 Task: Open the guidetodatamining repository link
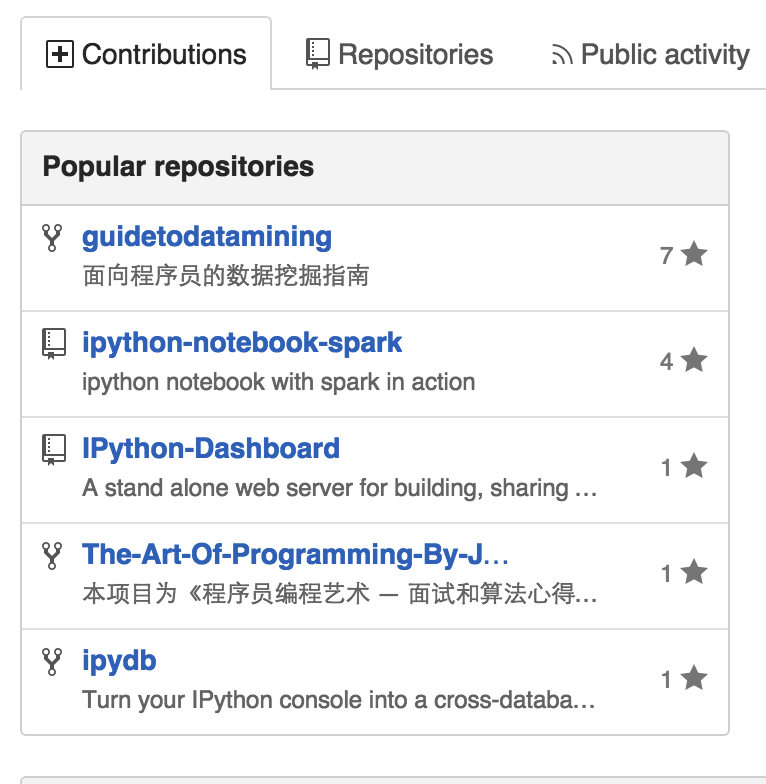pyautogui.click(x=207, y=237)
